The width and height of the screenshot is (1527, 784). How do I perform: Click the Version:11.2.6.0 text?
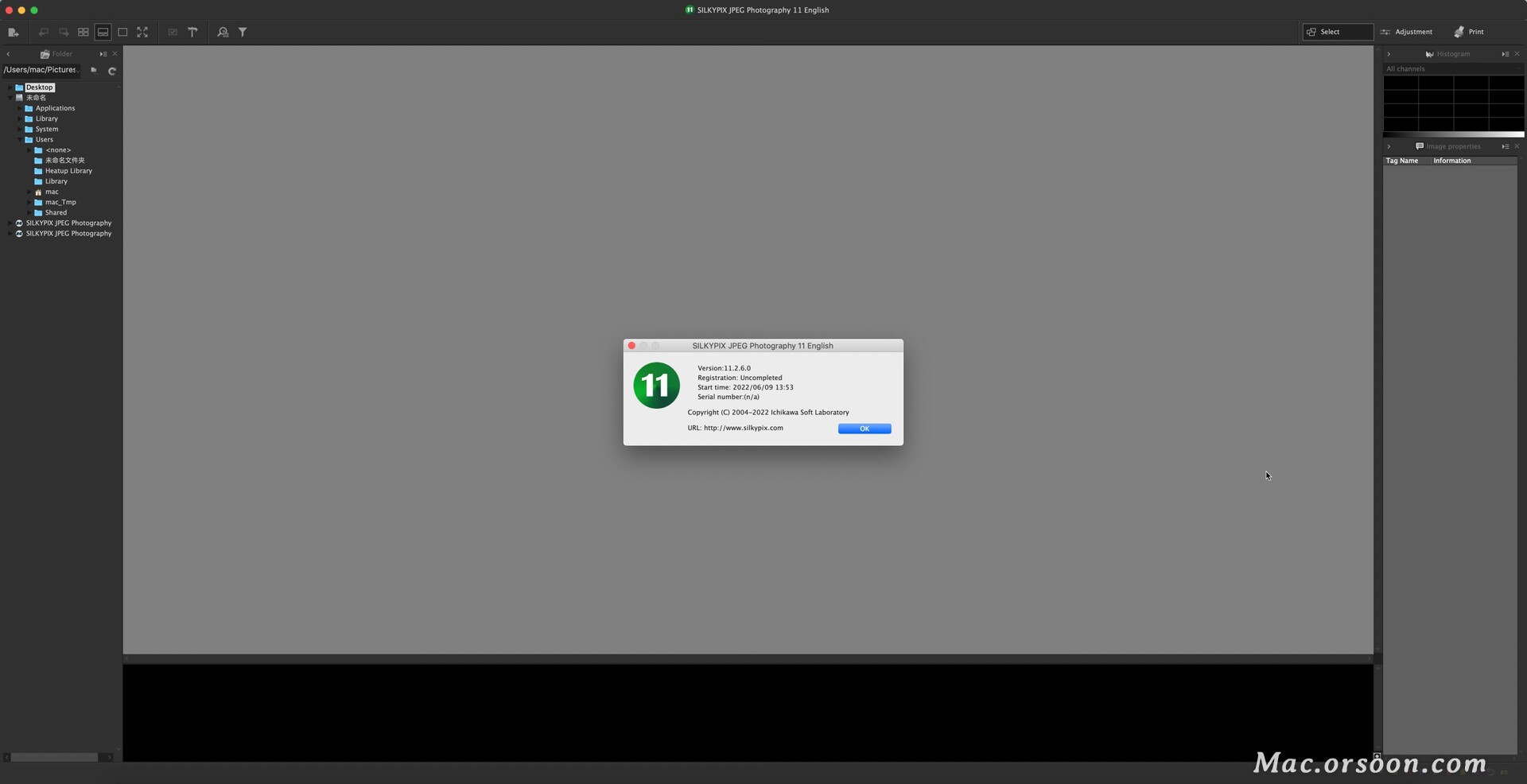(724, 368)
